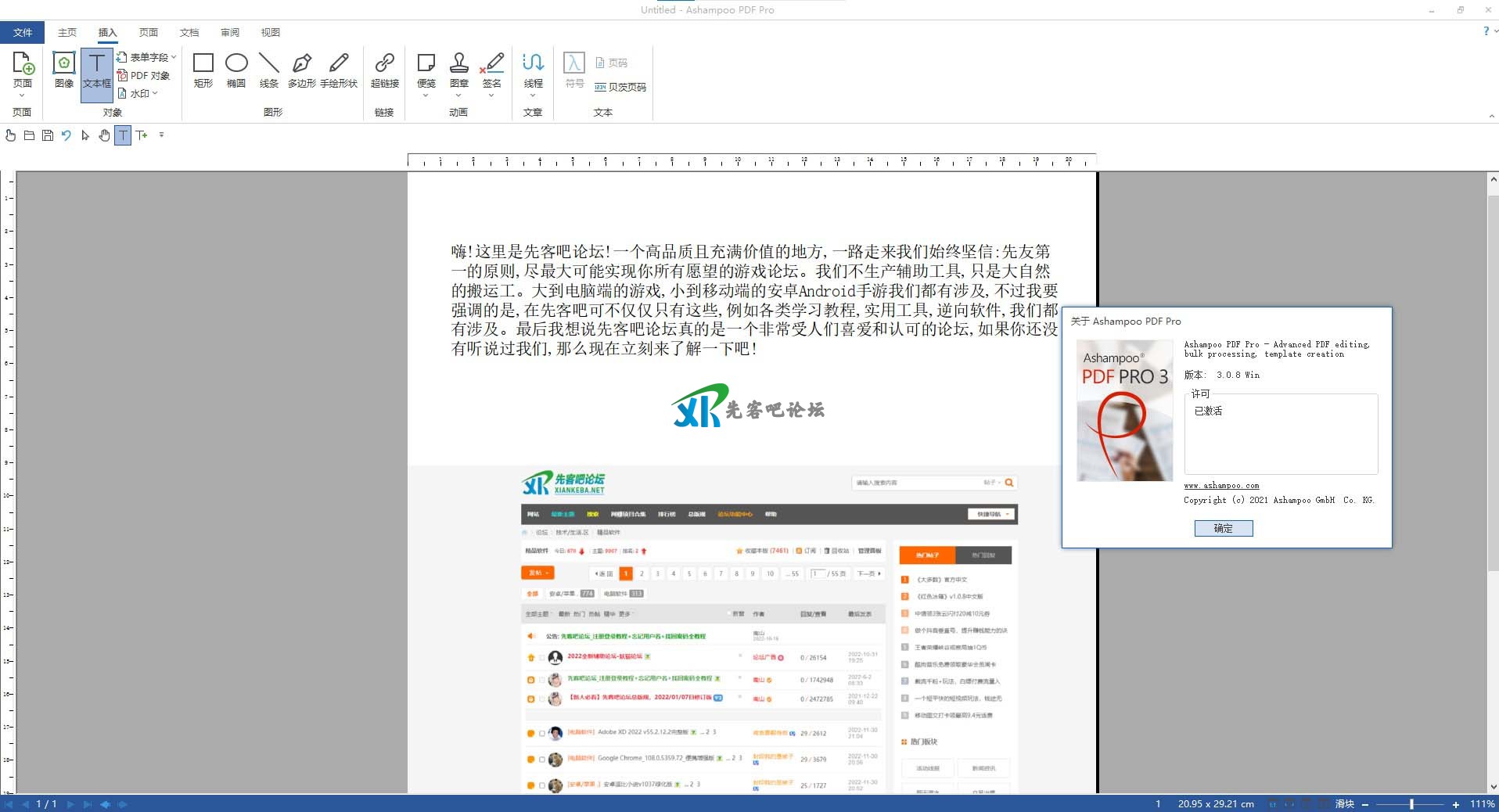The width and height of the screenshot is (1499, 812).
Task: Activate the hand pan tool in quick toolbar
Action: pos(104,135)
